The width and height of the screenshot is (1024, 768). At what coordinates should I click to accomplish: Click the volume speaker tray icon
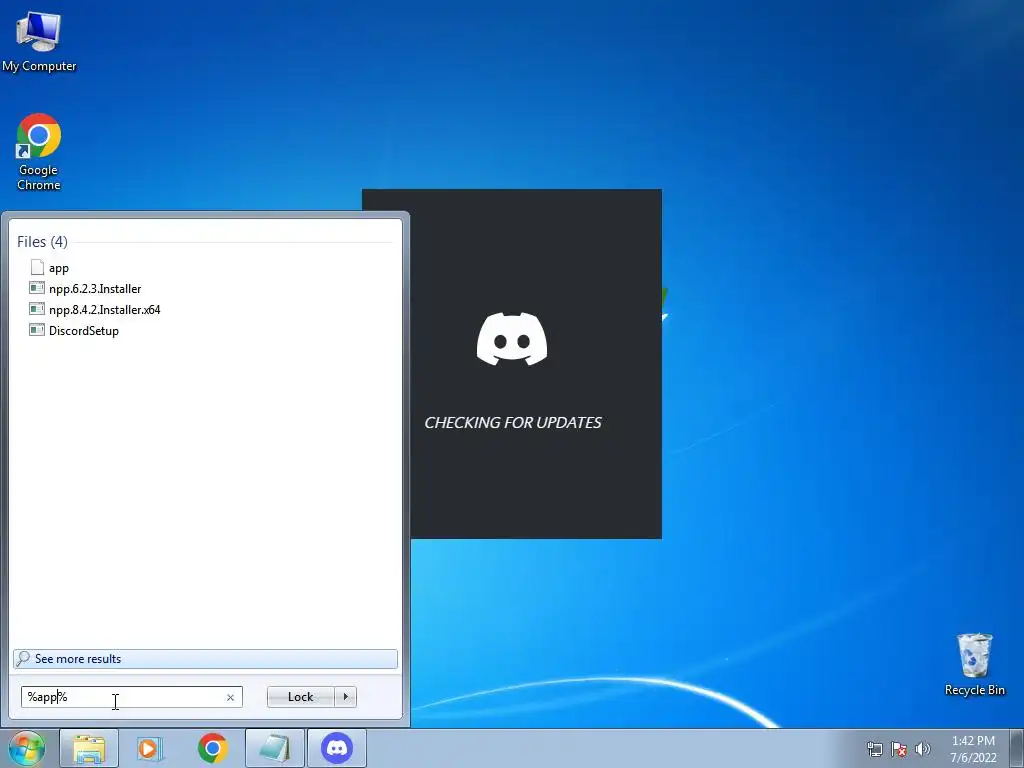(923, 749)
